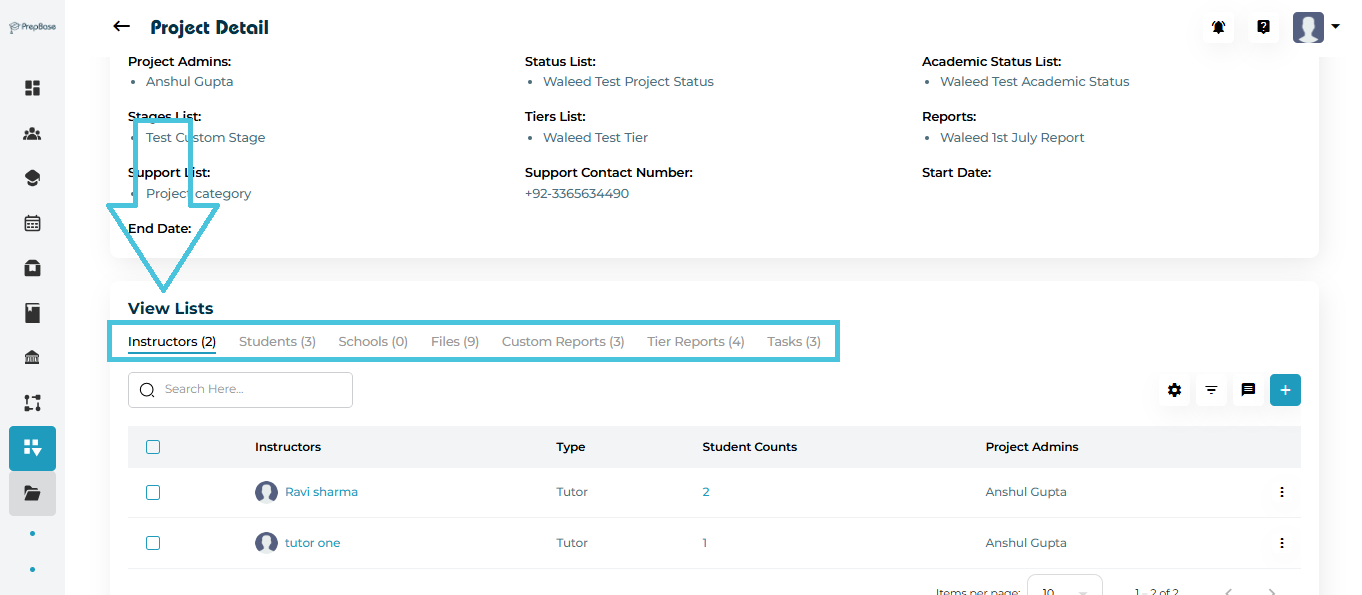Open the calendar icon in the sidebar
The image size is (1362, 595).
[x=32, y=223]
